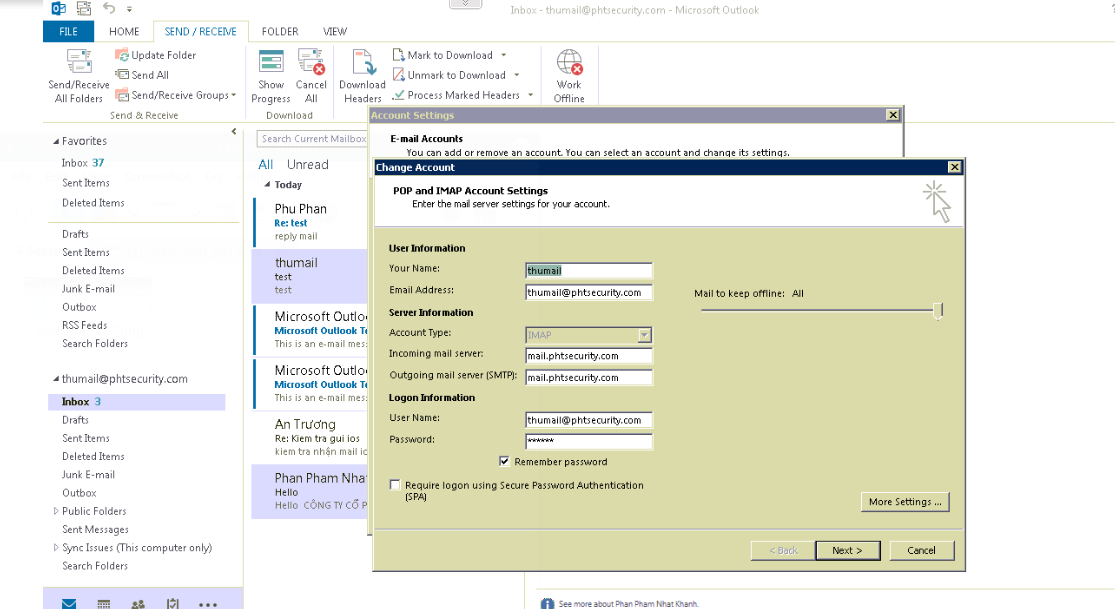Click the More Settings button
Image resolution: width=1115 pixels, height=609 pixels.
click(x=905, y=502)
